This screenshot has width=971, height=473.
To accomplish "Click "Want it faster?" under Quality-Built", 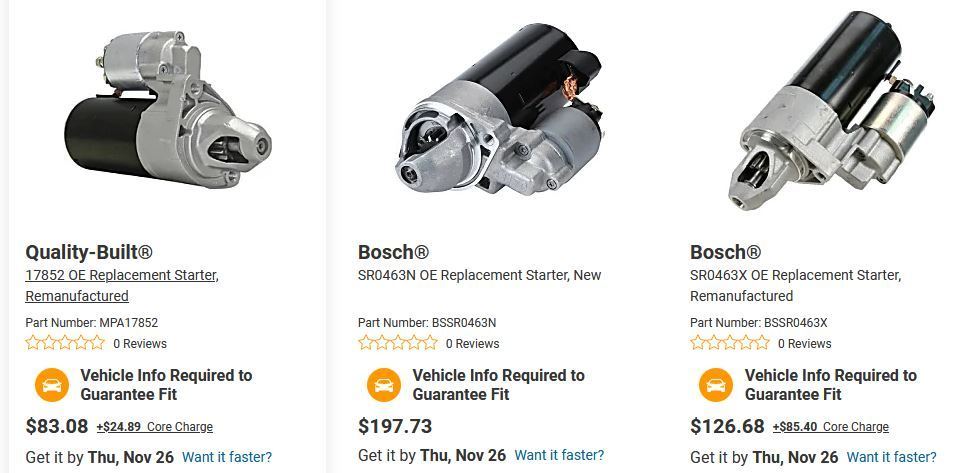I will [227, 457].
